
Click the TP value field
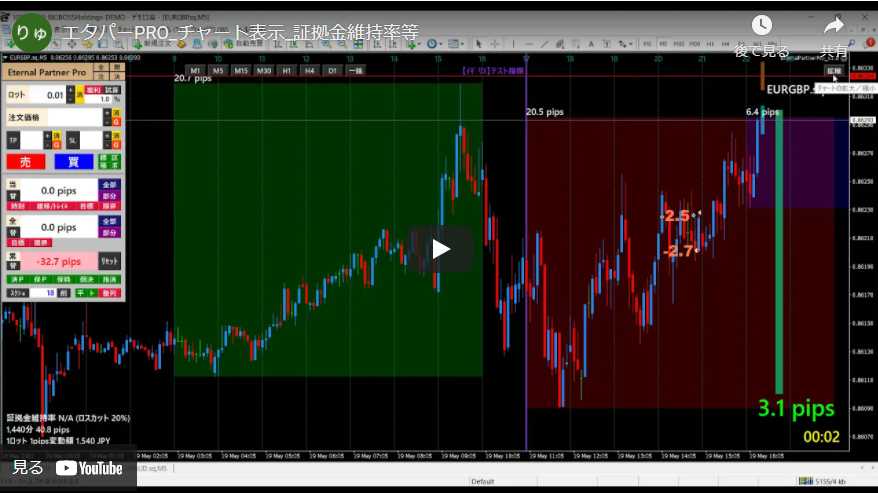point(31,140)
